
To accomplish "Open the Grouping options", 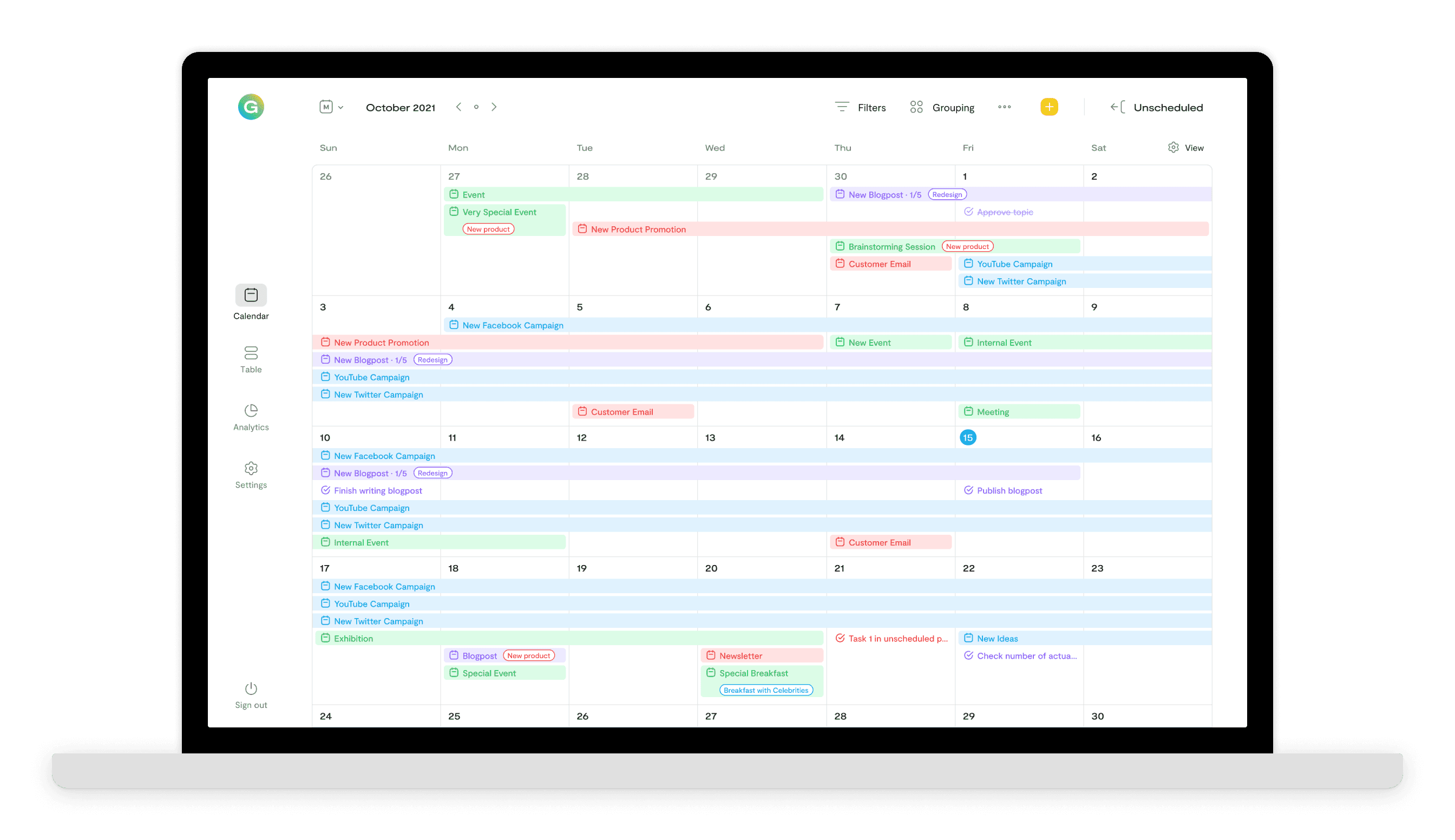I will [942, 107].
